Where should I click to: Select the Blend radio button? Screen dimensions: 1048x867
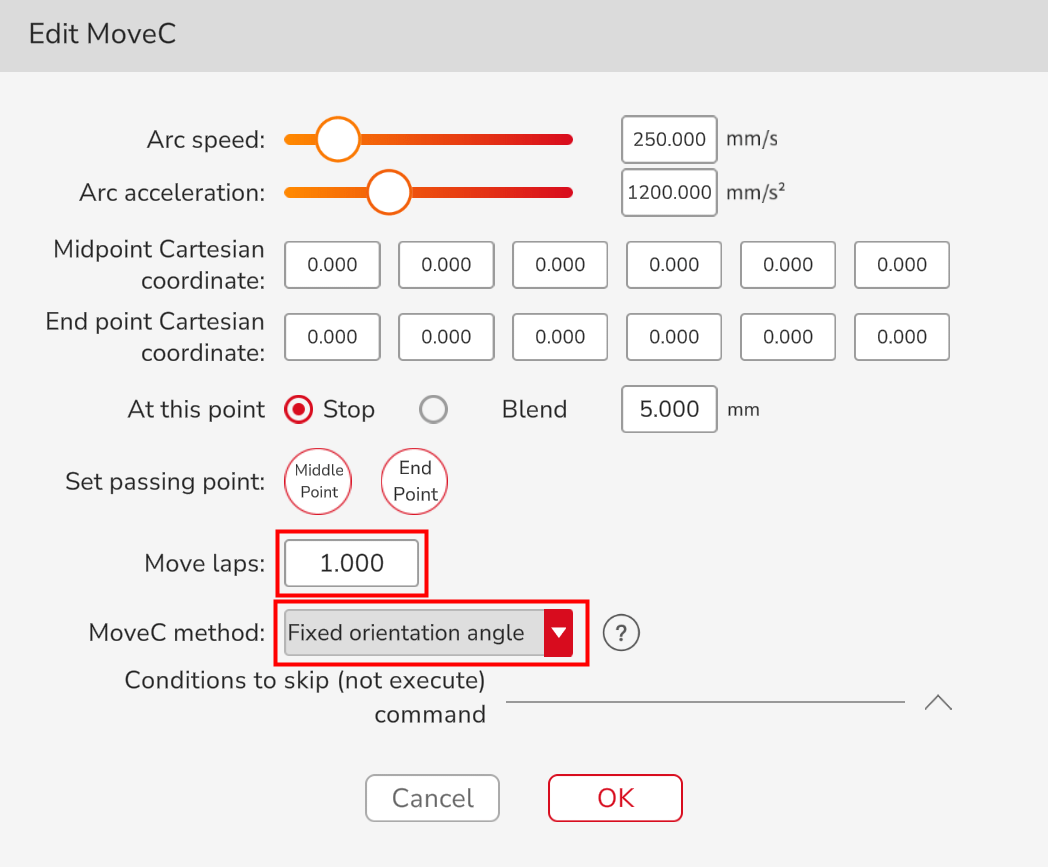(433, 409)
